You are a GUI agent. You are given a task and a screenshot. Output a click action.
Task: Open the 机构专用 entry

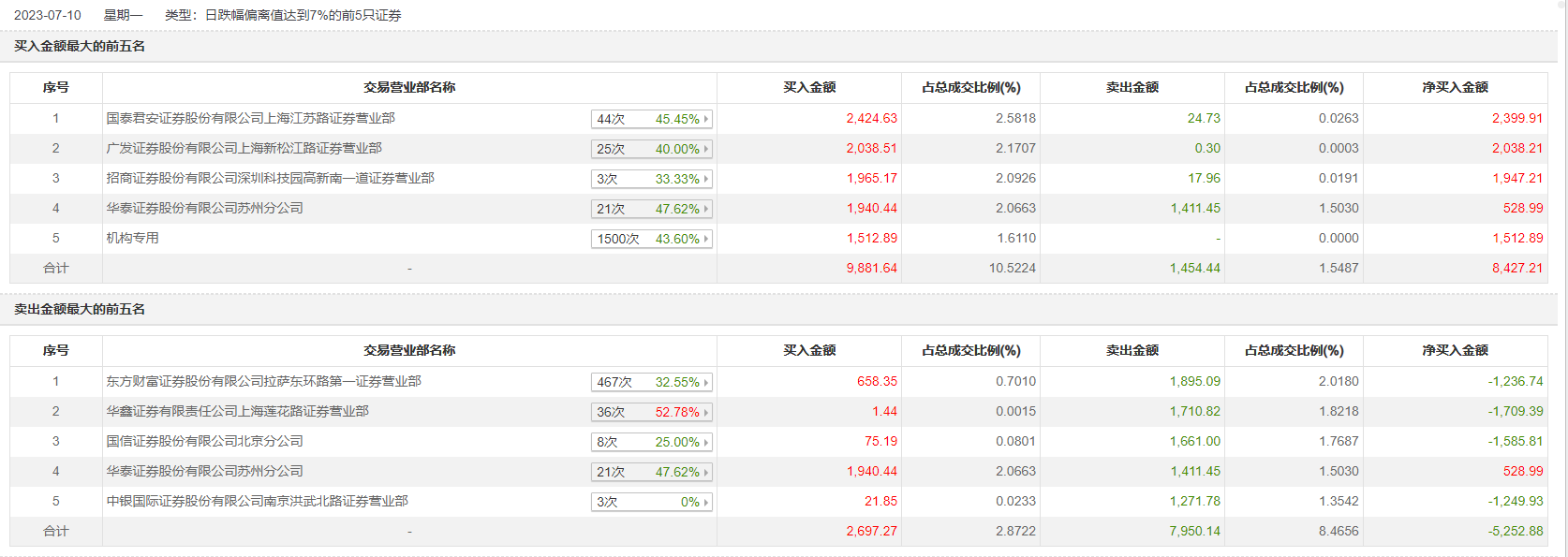coord(132,238)
